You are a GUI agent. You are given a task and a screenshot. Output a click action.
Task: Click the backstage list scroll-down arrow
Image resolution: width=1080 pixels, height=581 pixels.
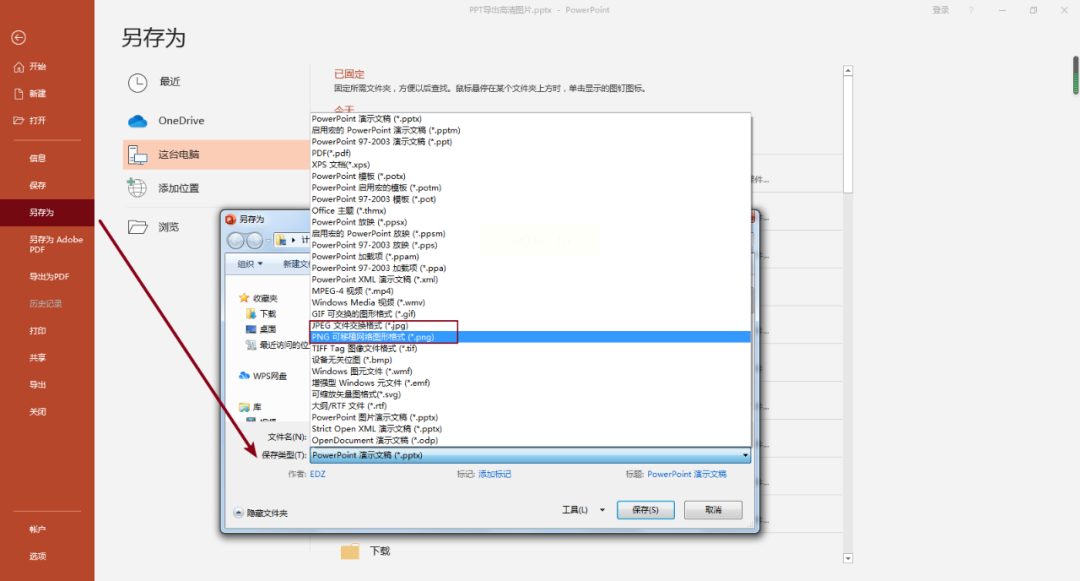coord(848,559)
